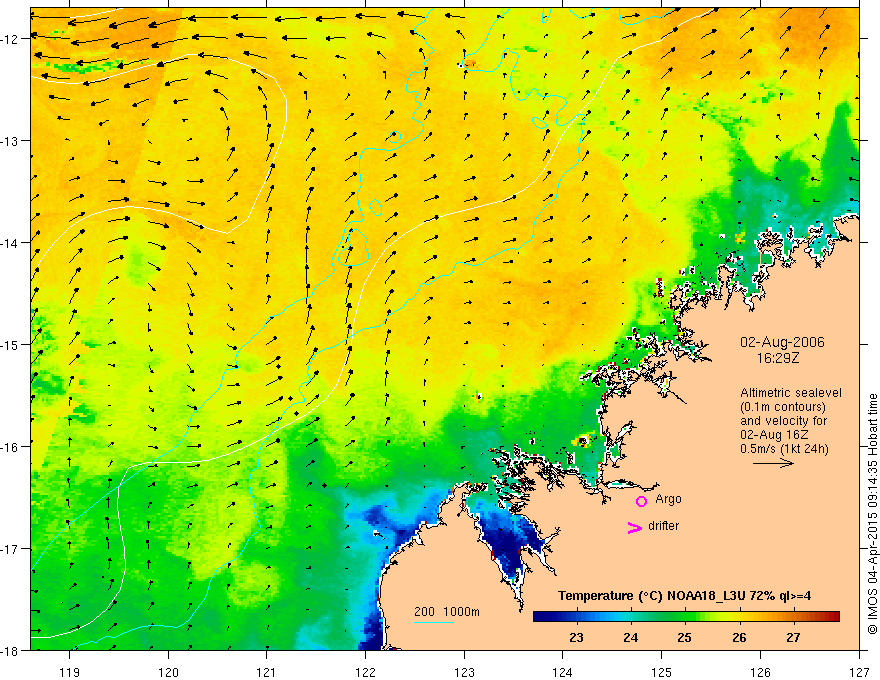880x680 pixels.
Task: Click the IMOS copyright timestamp text
Action: pos(873,514)
